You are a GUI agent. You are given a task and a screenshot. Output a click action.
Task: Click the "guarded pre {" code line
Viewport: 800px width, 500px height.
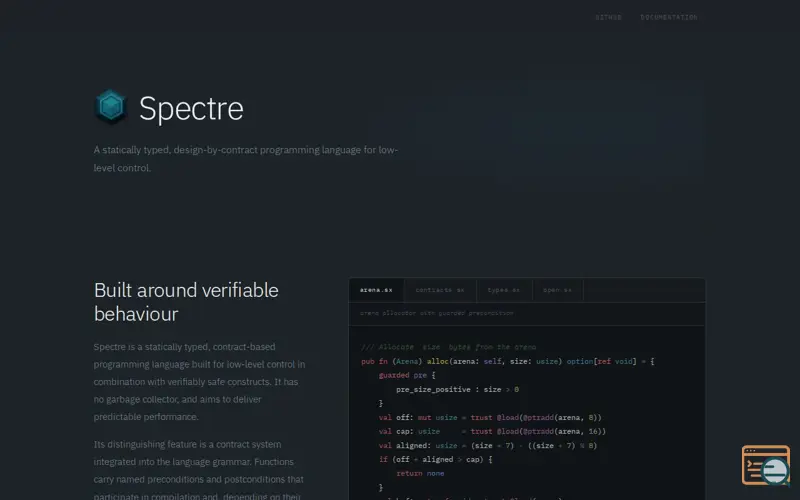407,375
